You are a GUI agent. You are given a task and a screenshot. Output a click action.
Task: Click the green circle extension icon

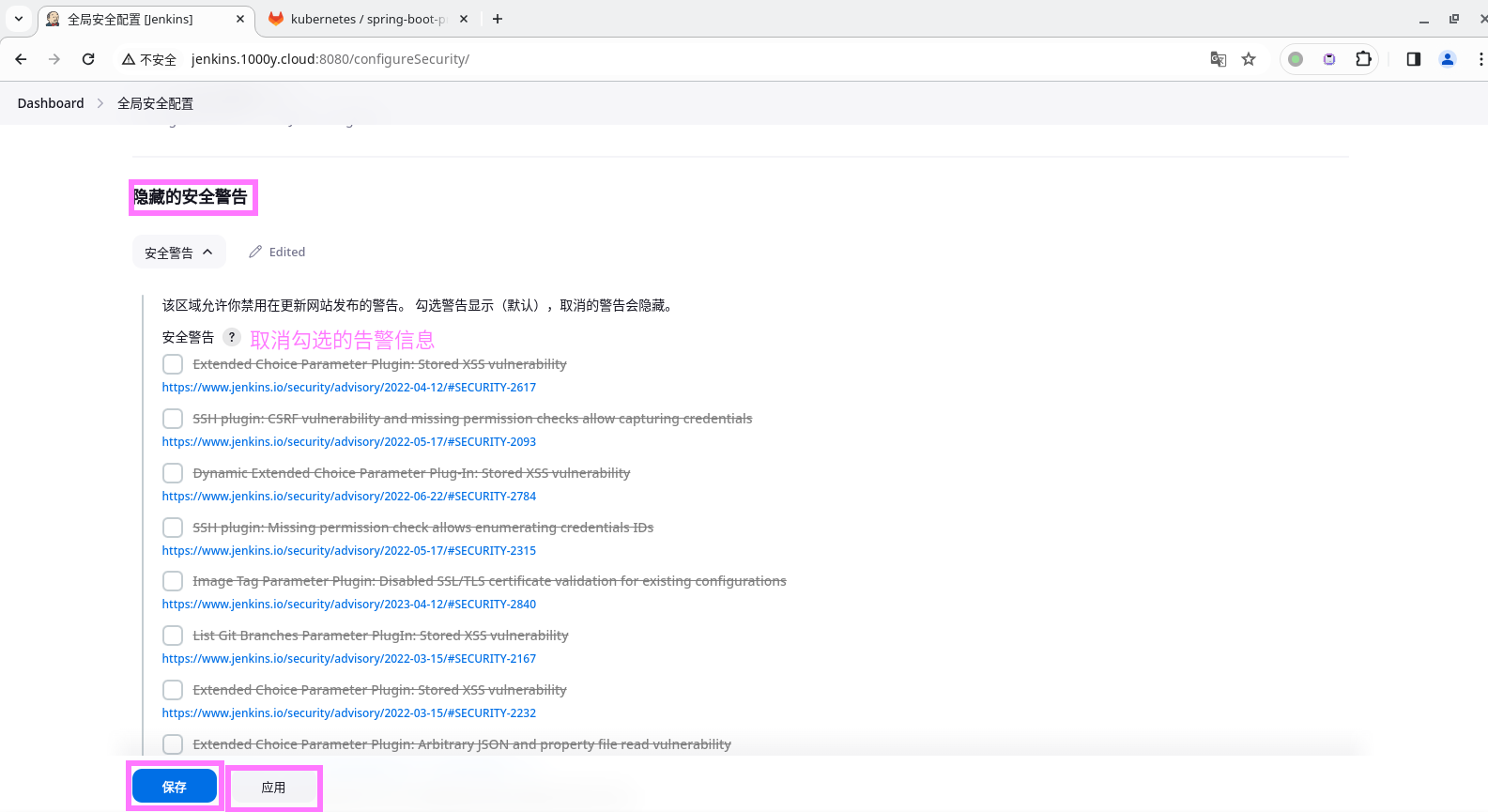pyautogui.click(x=1296, y=59)
